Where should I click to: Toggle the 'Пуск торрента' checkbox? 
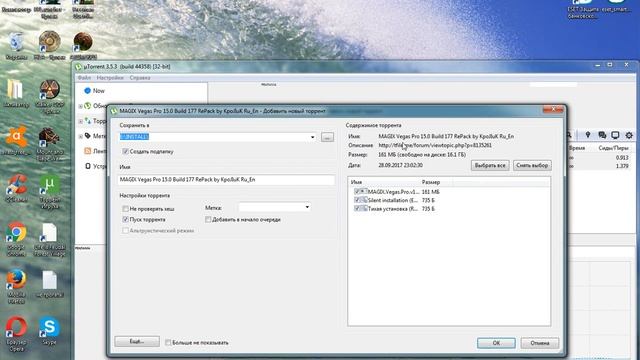[x=125, y=220]
